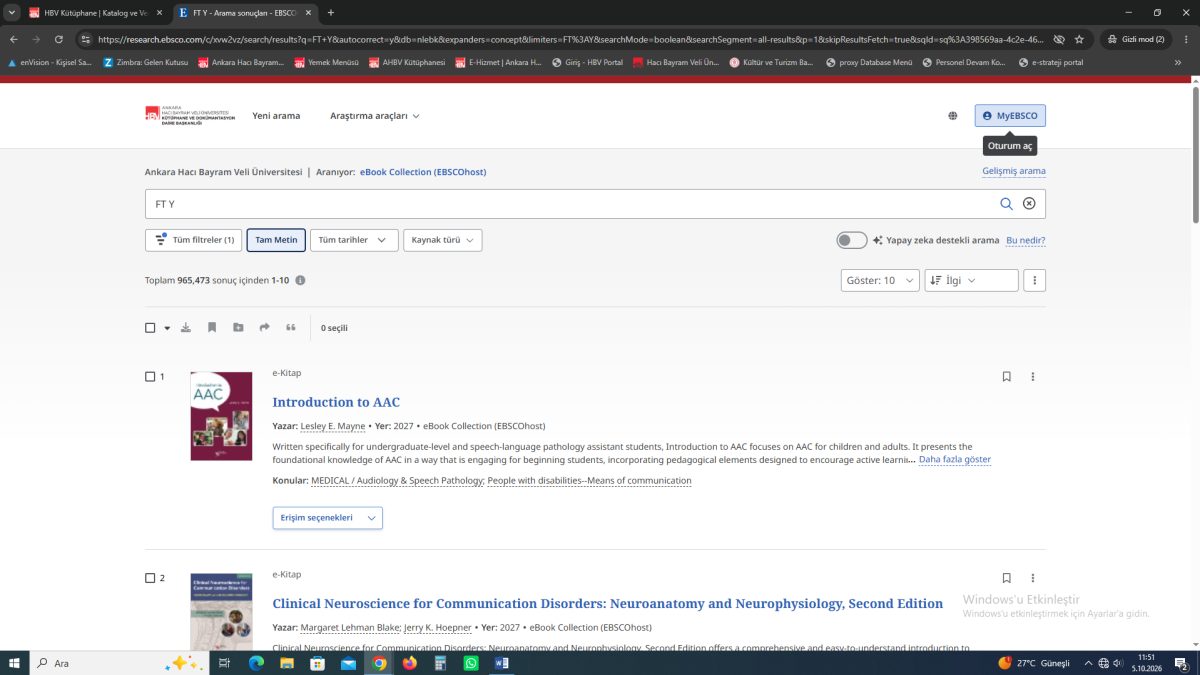The image size is (1200, 675).
Task: Bookmark this page with the star icon
Action: click(x=1079, y=39)
